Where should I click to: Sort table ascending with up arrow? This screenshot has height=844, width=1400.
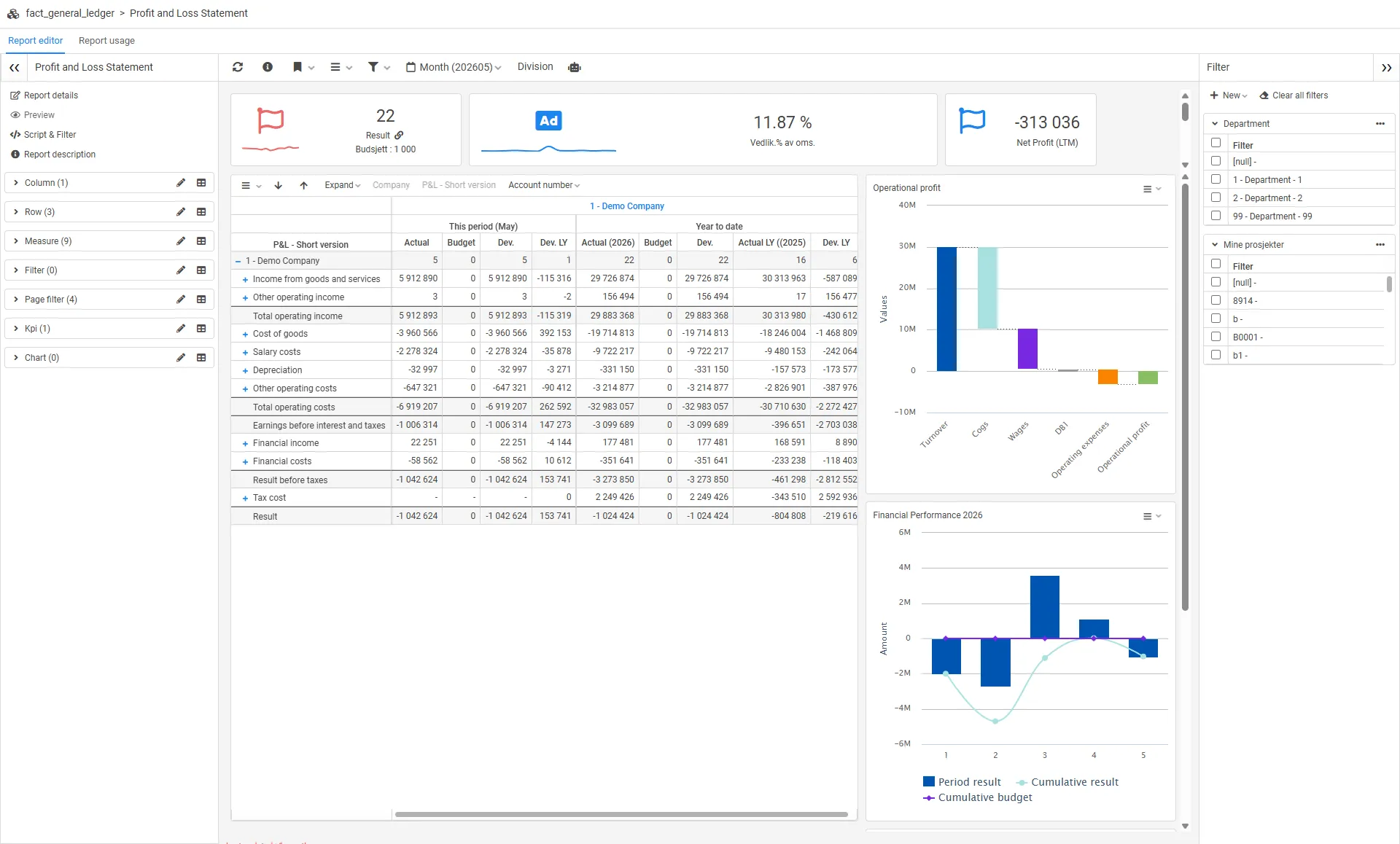pyautogui.click(x=304, y=185)
